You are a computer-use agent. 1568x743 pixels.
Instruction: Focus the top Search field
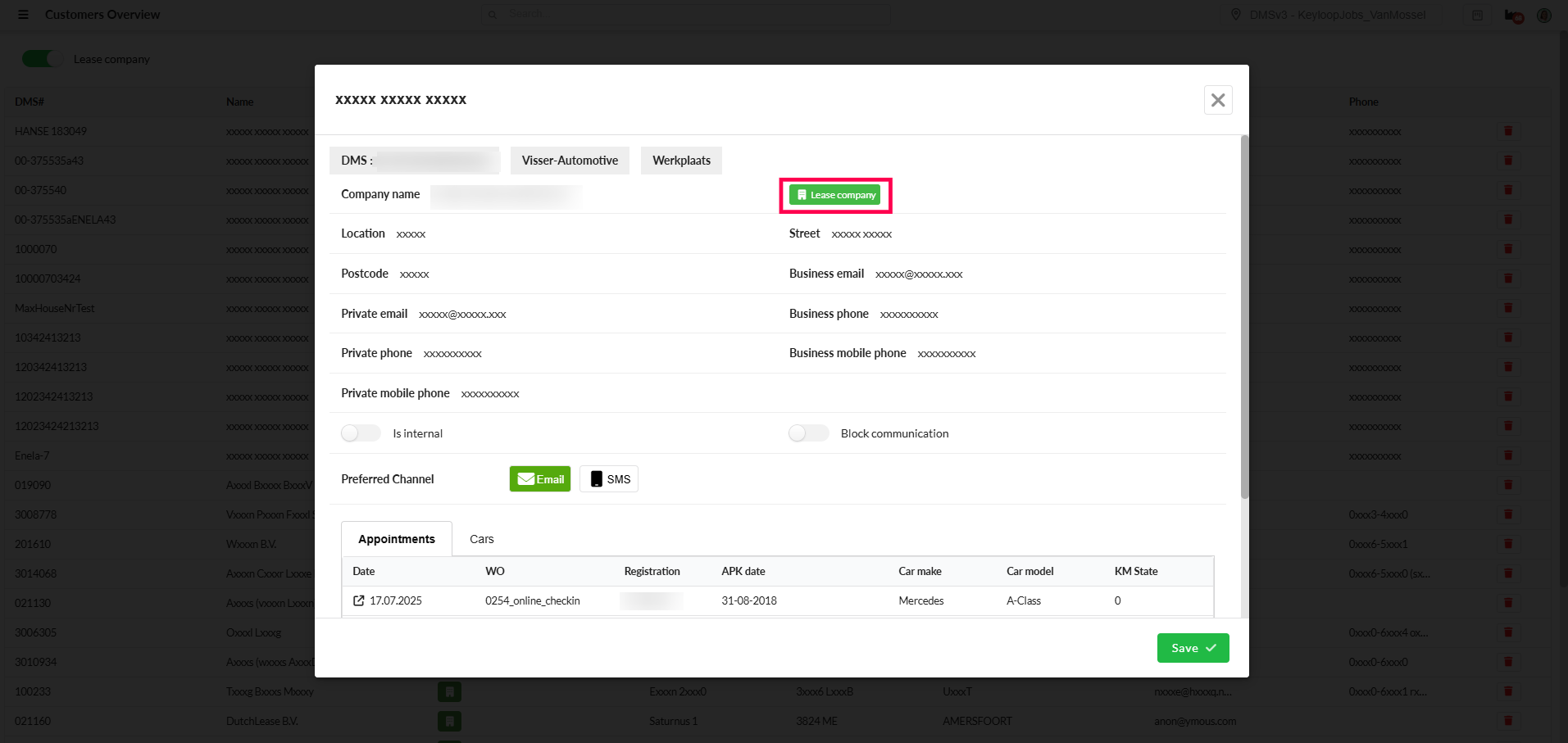tap(689, 14)
